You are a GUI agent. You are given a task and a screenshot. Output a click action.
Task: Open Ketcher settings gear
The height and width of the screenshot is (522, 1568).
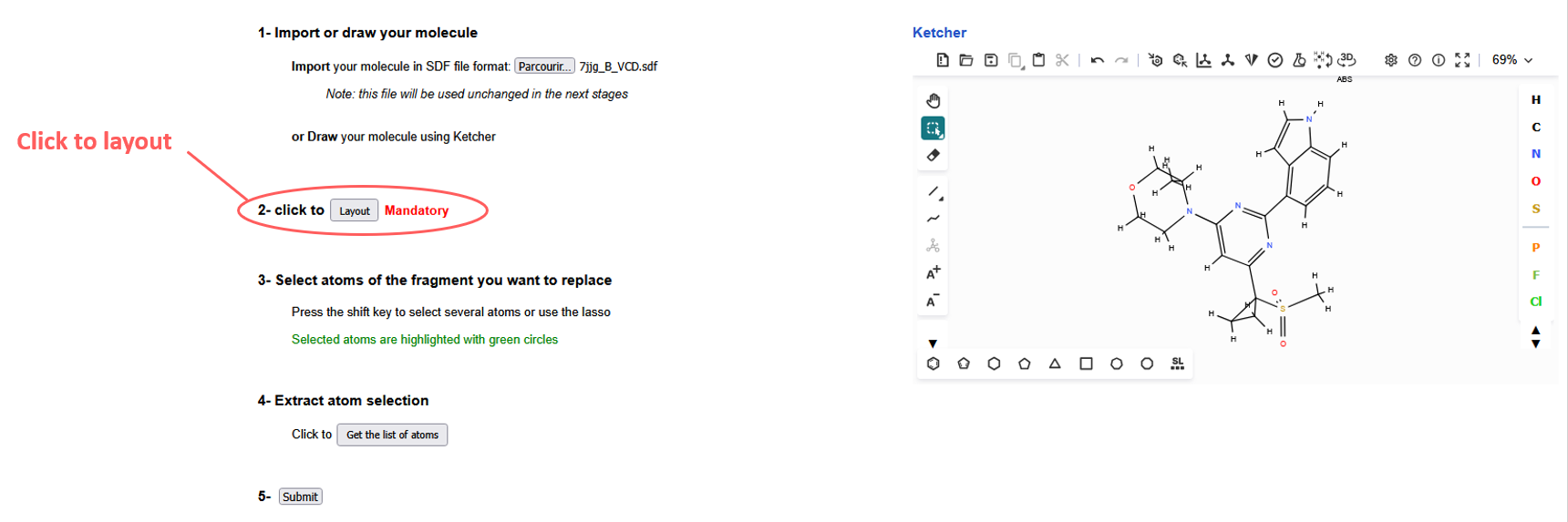click(x=1390, y=60)
